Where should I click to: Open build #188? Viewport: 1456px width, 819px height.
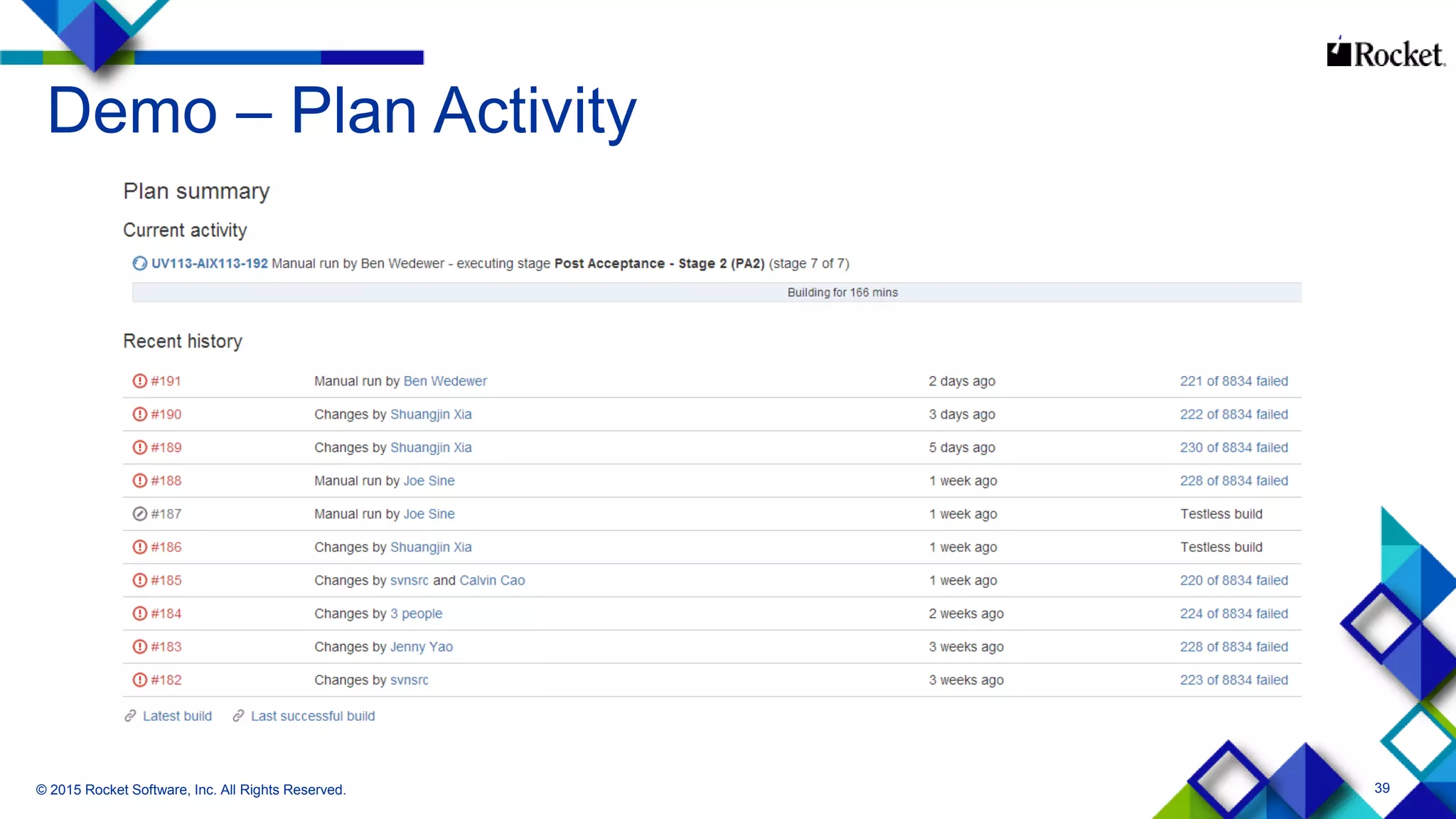166,481
